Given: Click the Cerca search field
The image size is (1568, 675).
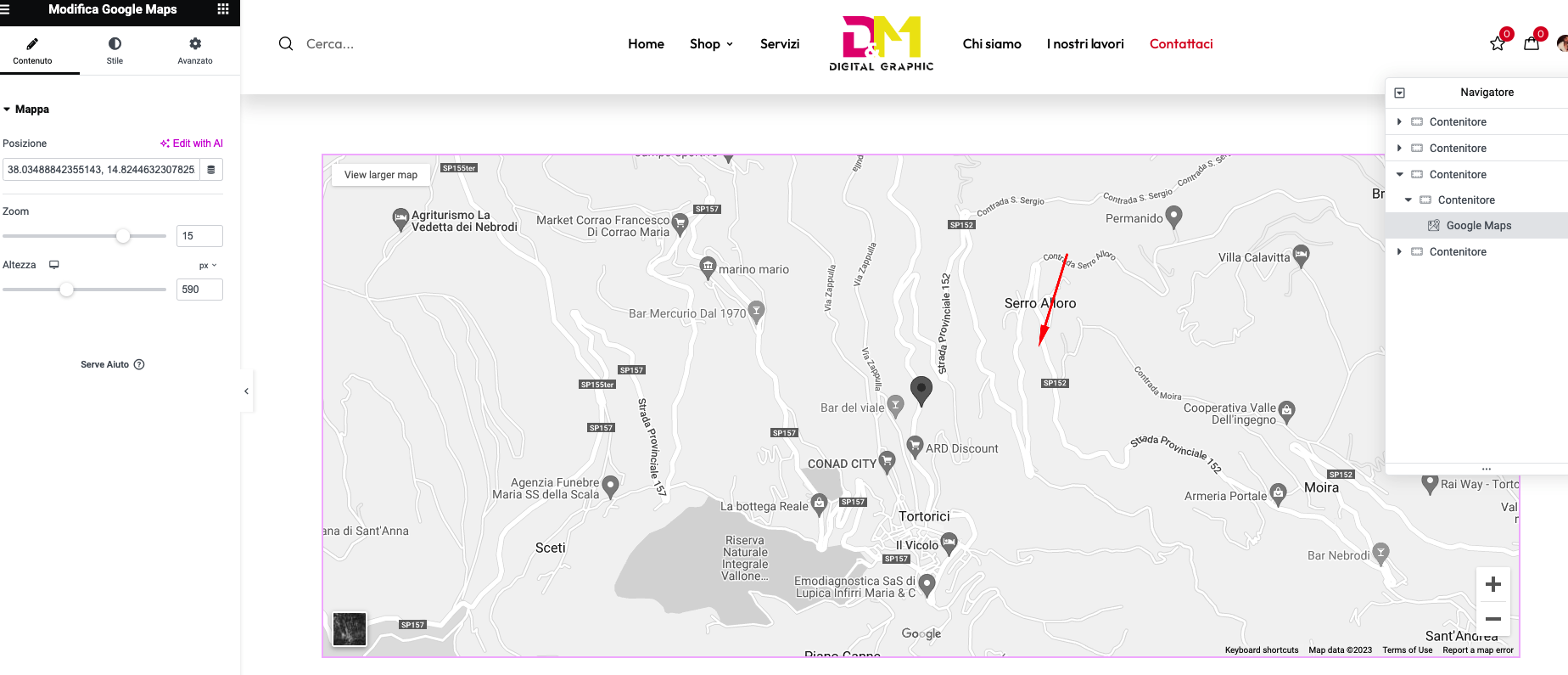Looking at the screenshot, I should 330,44.
